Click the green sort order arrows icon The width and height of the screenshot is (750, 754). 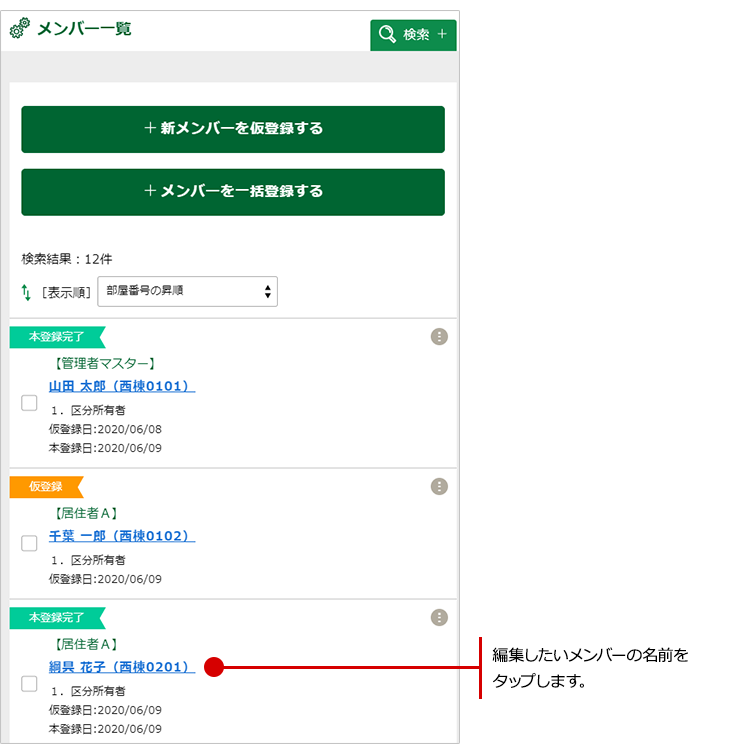tap(27, 292)
